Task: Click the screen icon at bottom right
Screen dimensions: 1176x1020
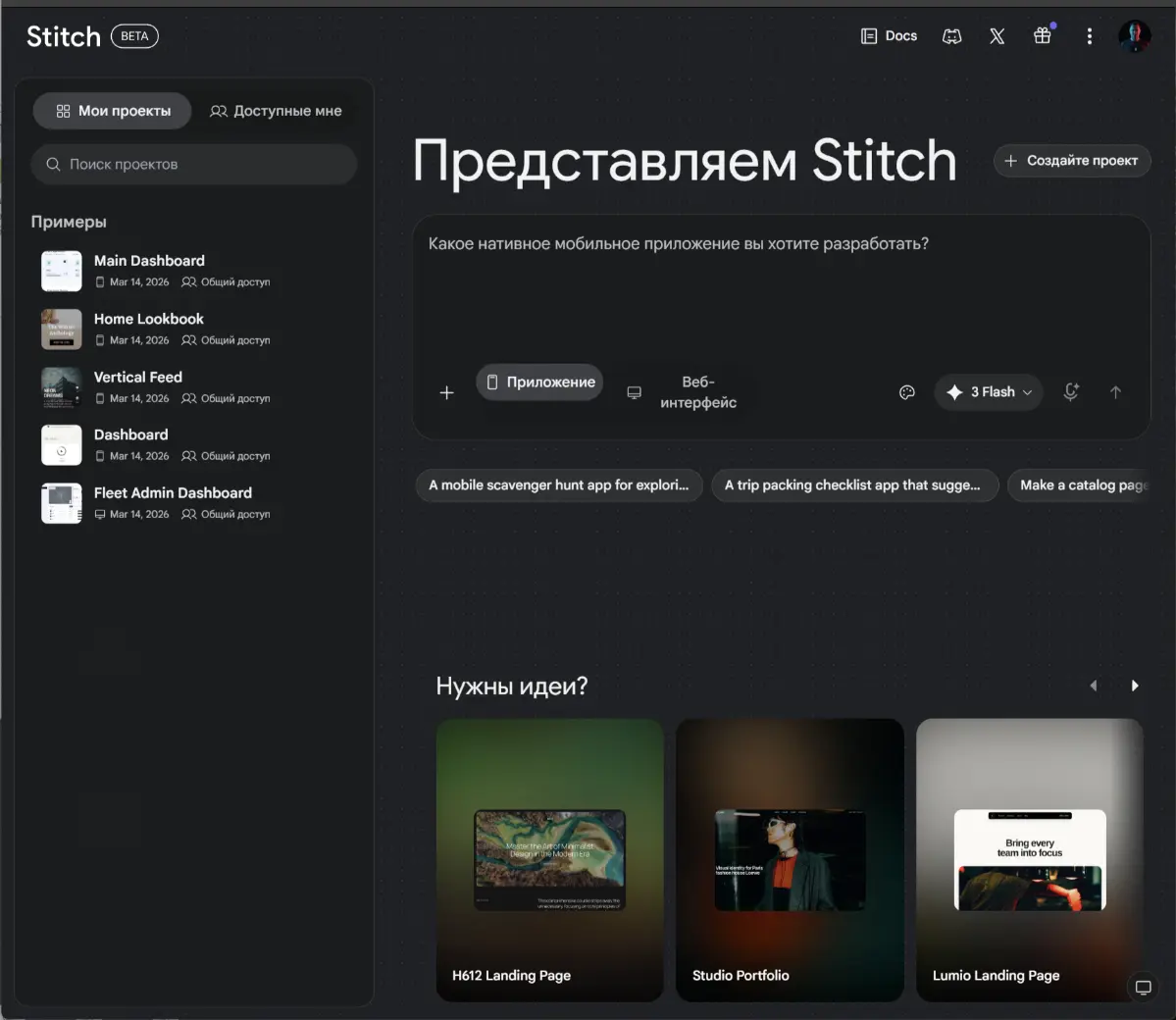Action: [x=1143, y=987]
